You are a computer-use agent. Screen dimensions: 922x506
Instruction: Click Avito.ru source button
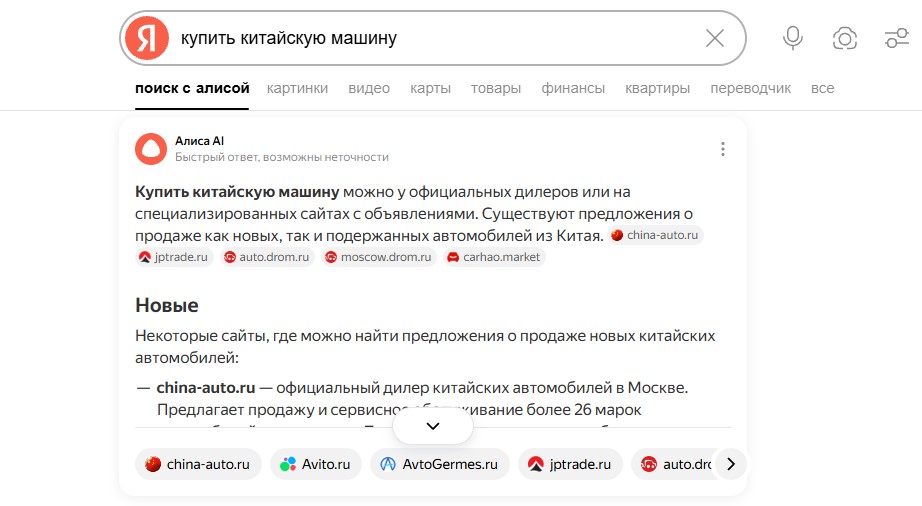click(x=315, y=464)
